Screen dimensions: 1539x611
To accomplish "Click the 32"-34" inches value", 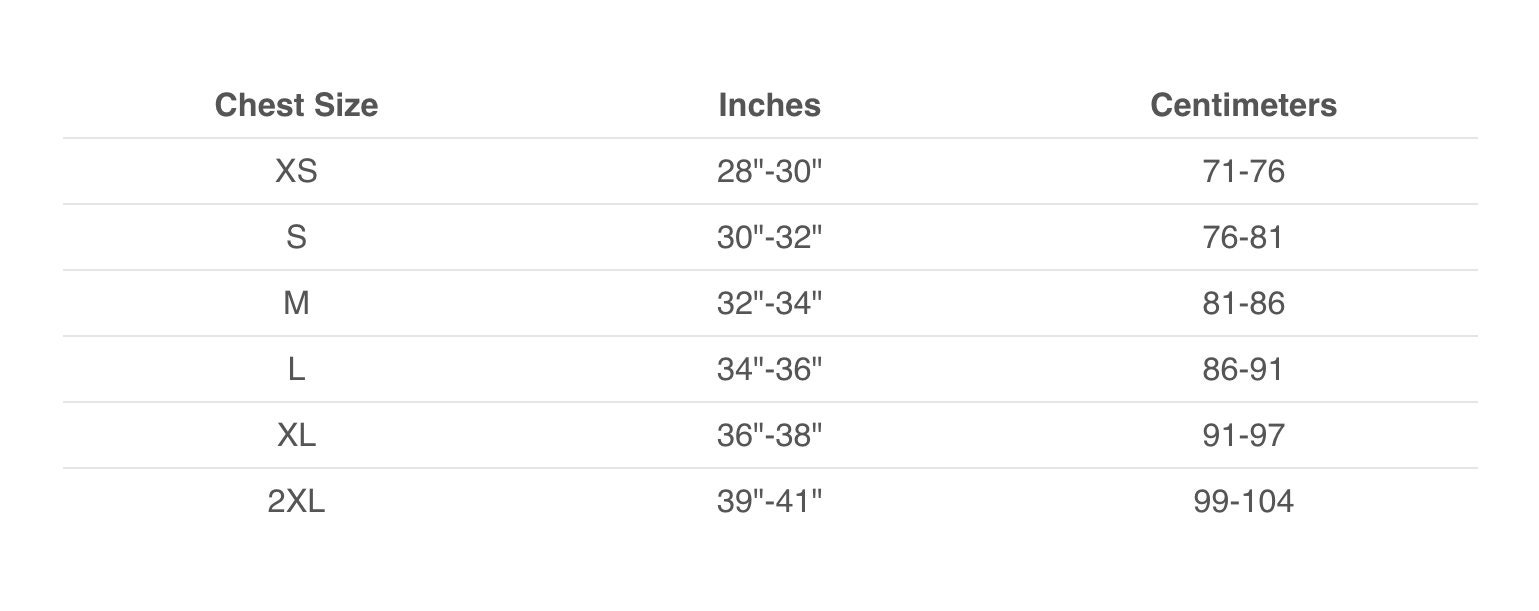I will pyautogui.click(x=769, y=303).
